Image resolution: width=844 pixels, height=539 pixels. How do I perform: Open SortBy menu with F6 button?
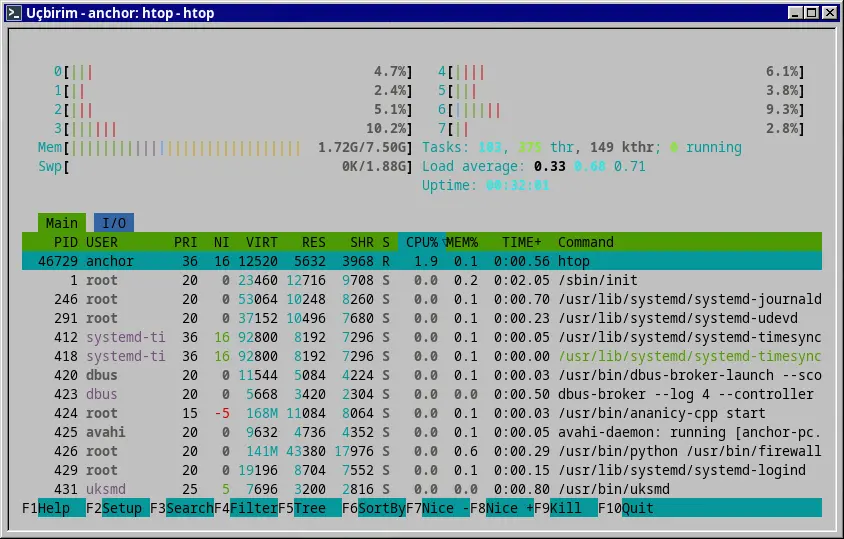374,508
